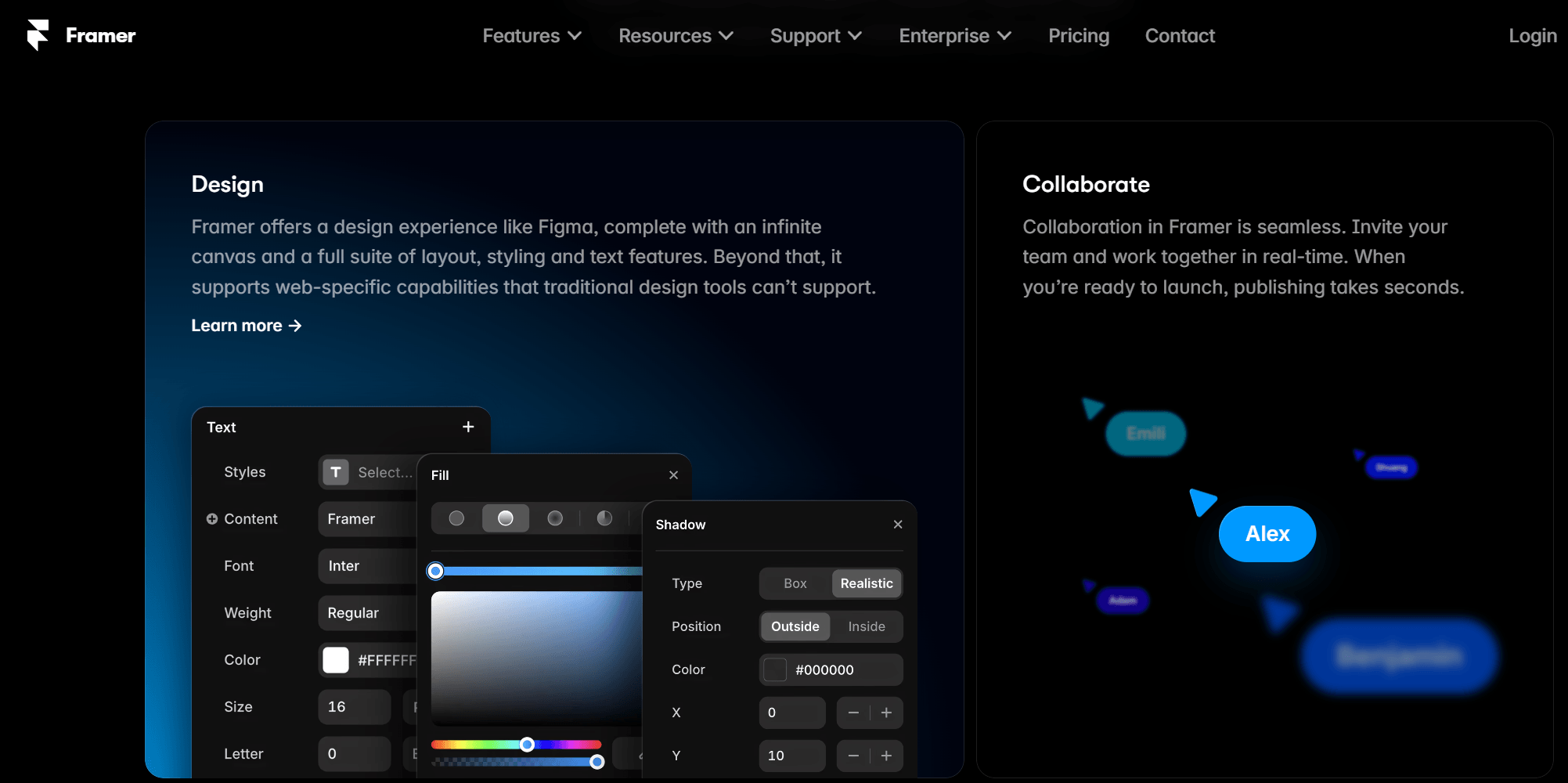This screenshot has width=1568, height=783.
Task: Click the shadow Y value field
Action: coord(792,756)
